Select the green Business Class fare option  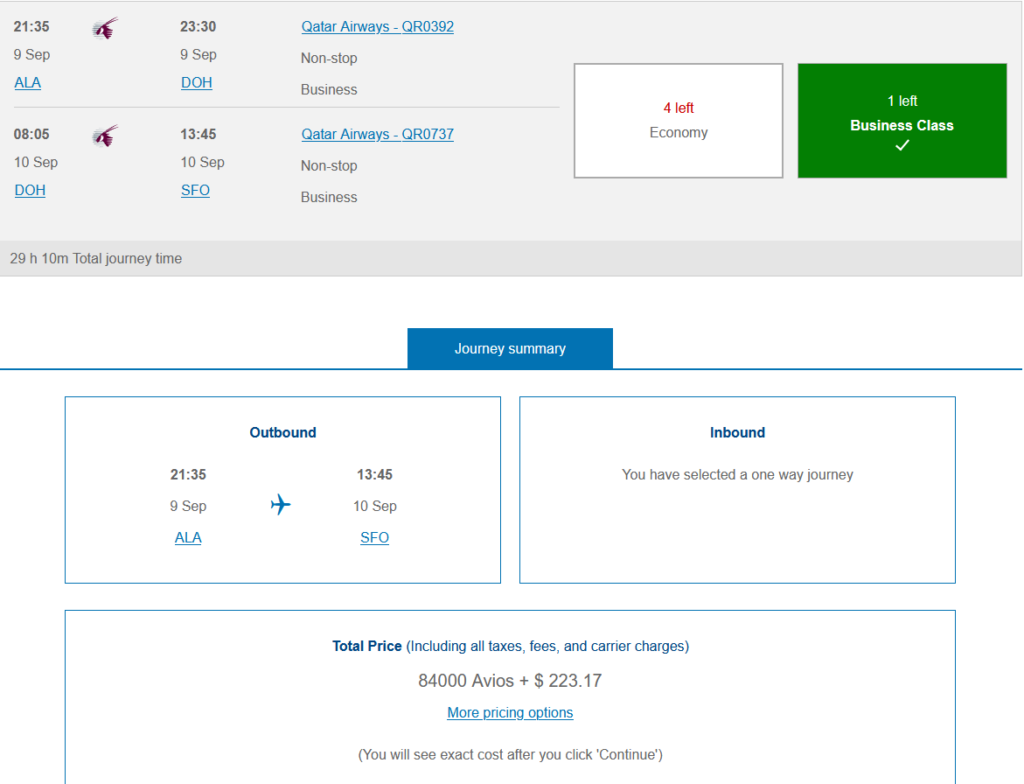[x=902, y=120]
